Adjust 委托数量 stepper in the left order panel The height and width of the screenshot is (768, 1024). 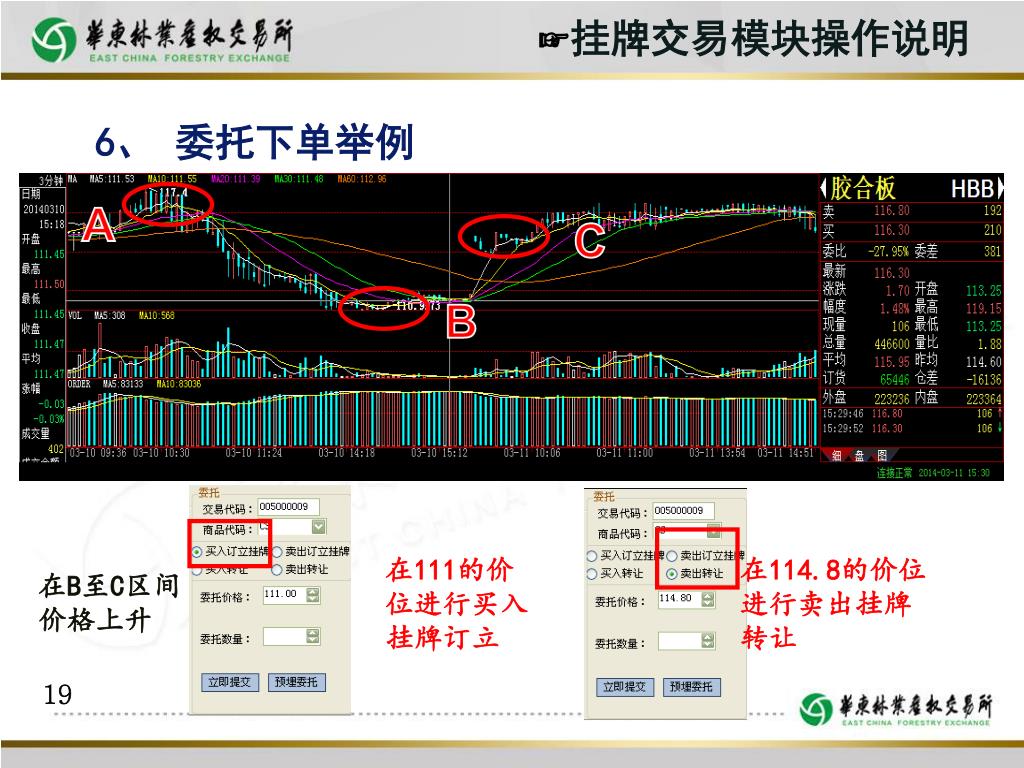[313, 637]
